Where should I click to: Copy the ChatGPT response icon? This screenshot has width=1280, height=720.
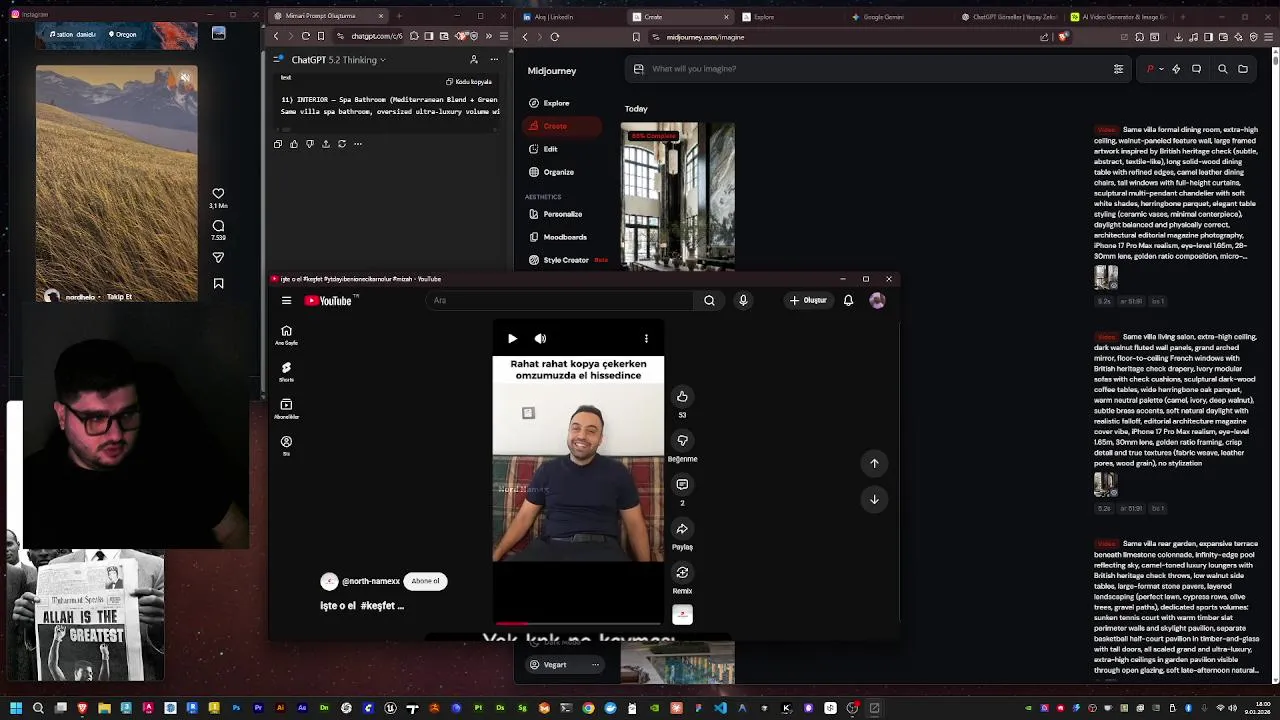coord(278,144)
